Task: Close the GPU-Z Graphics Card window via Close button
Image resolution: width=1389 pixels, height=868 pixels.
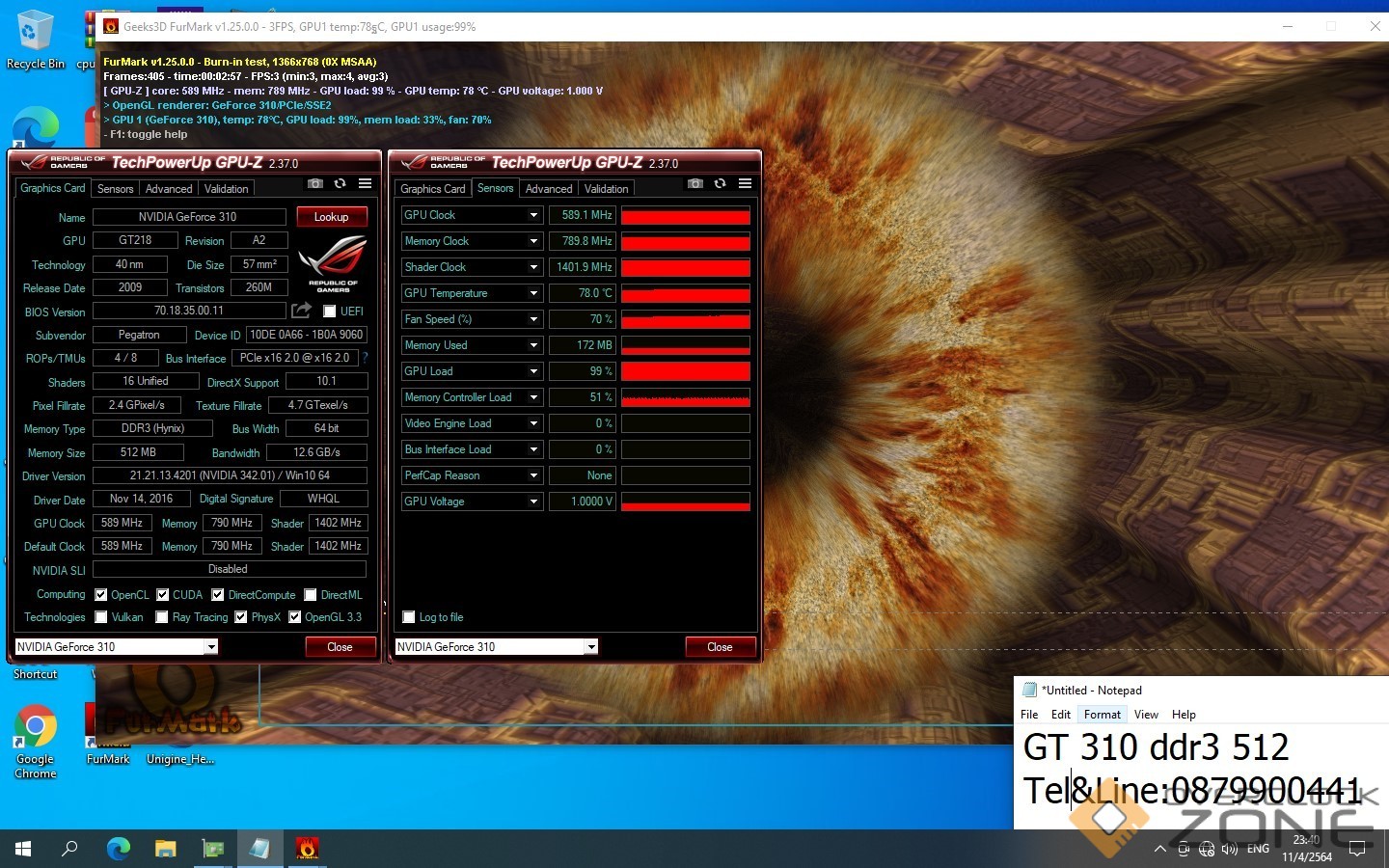Action: 340,647
